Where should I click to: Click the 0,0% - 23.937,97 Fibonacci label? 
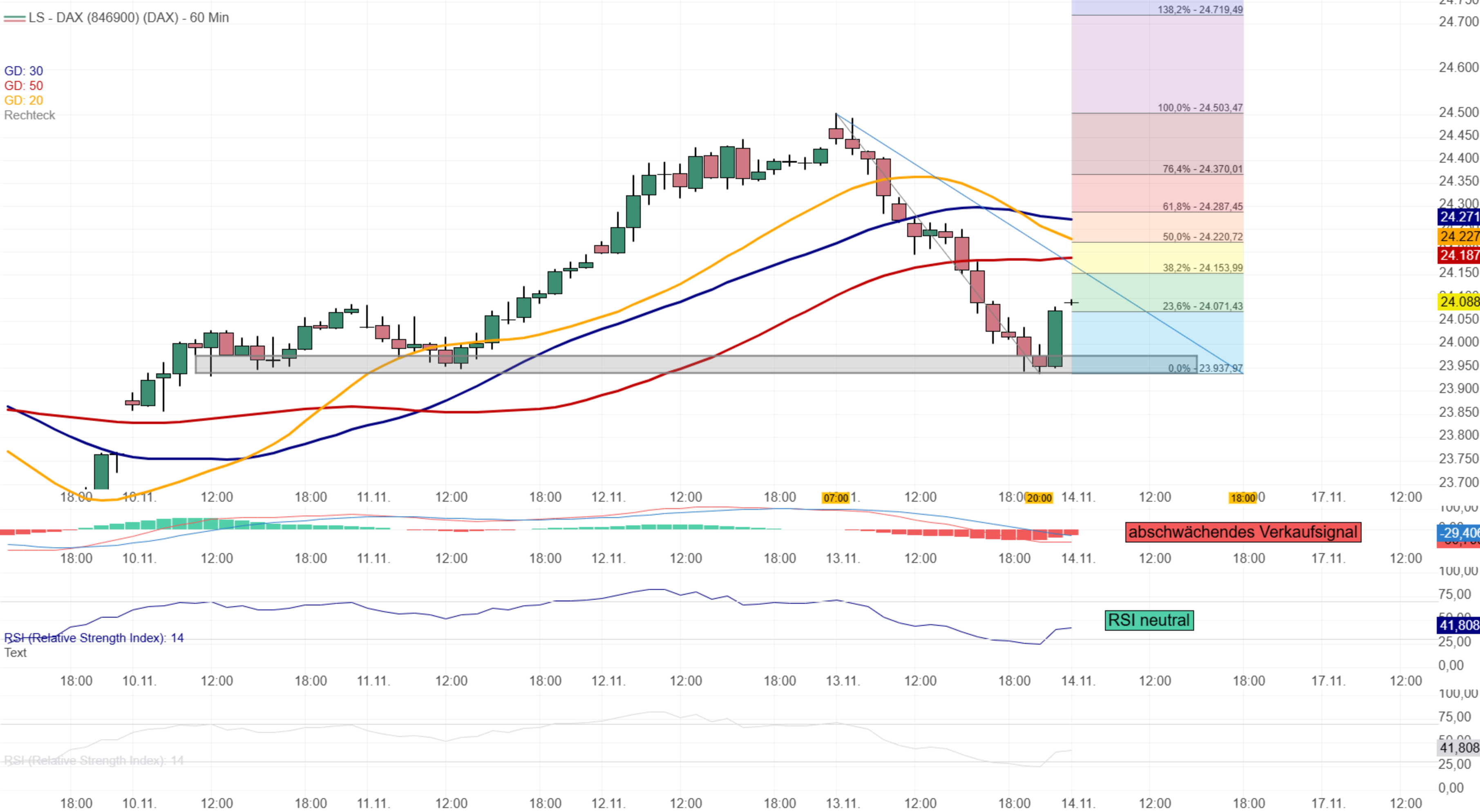click(1205, 368)
